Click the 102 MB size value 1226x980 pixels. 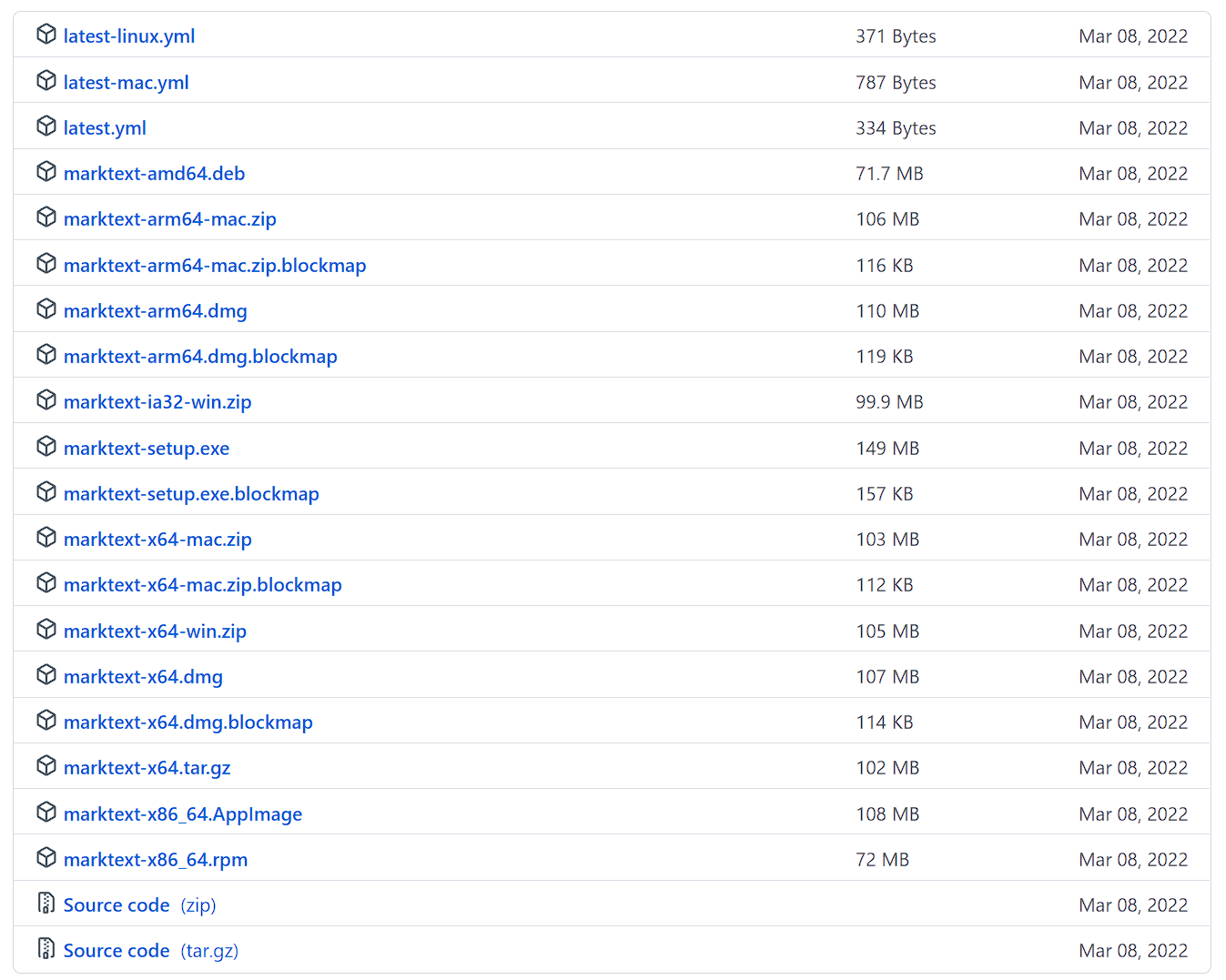tap(887, 768)
